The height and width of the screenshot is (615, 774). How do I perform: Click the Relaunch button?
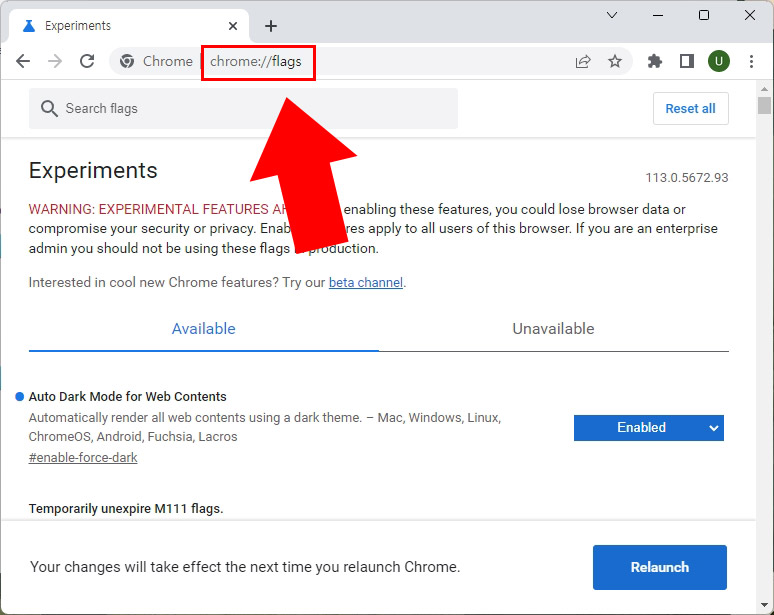tap(659, 567)
